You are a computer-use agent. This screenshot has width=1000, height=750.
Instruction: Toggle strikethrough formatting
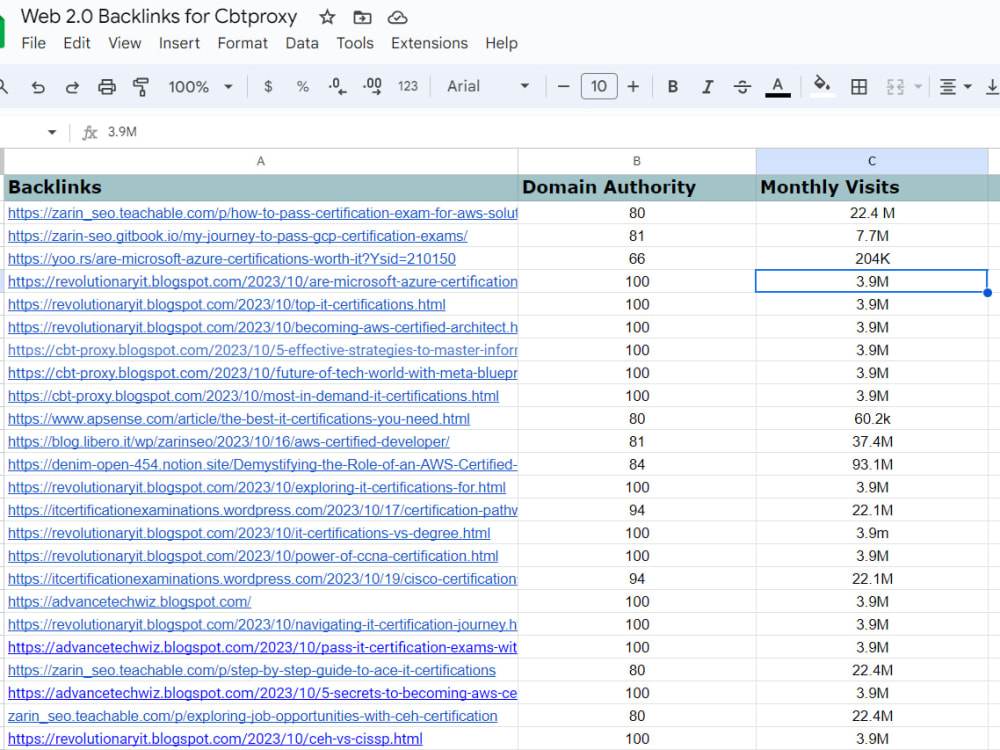click(x=742, y=87)
